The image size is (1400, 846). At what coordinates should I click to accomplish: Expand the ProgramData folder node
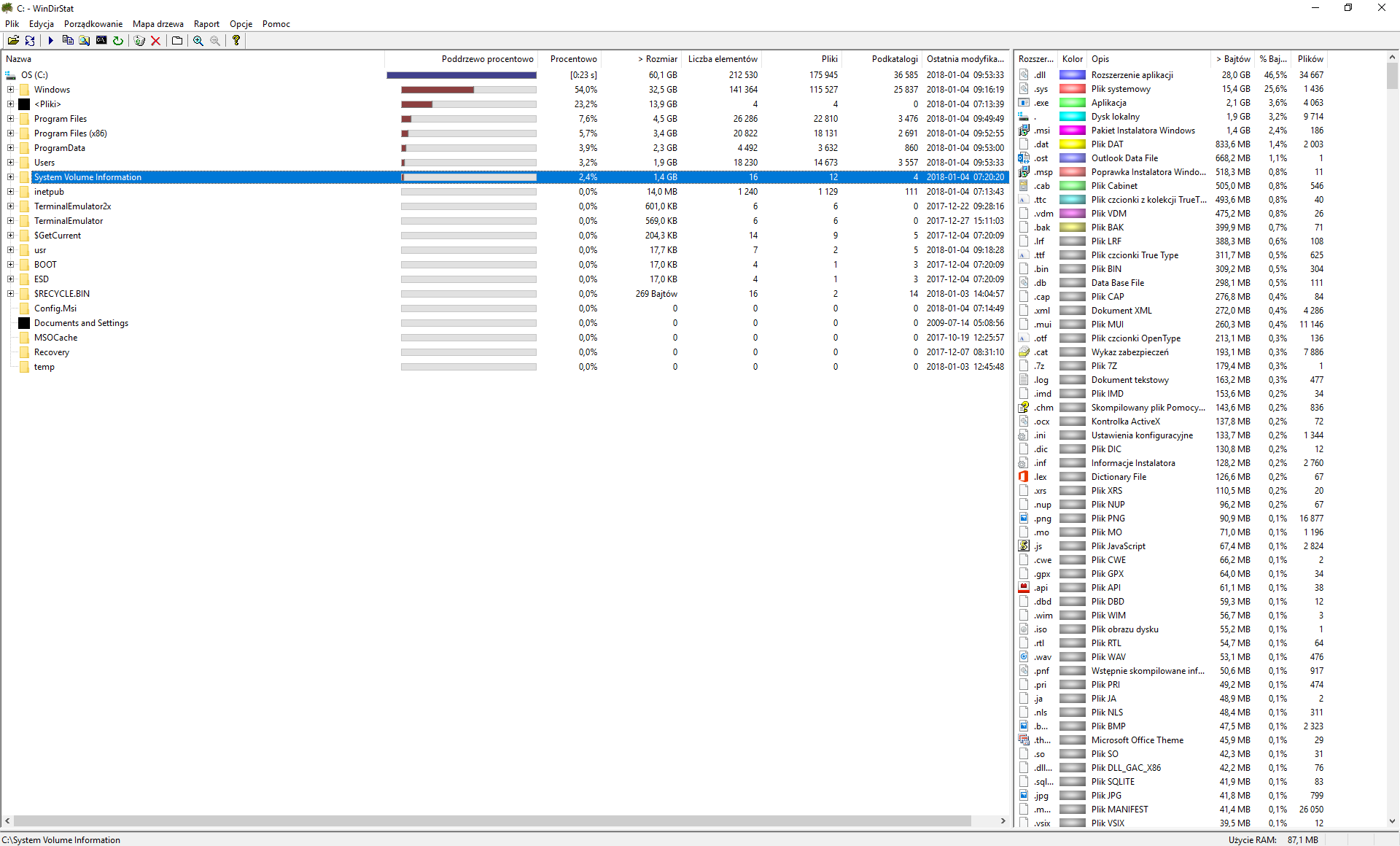(11, 148)
